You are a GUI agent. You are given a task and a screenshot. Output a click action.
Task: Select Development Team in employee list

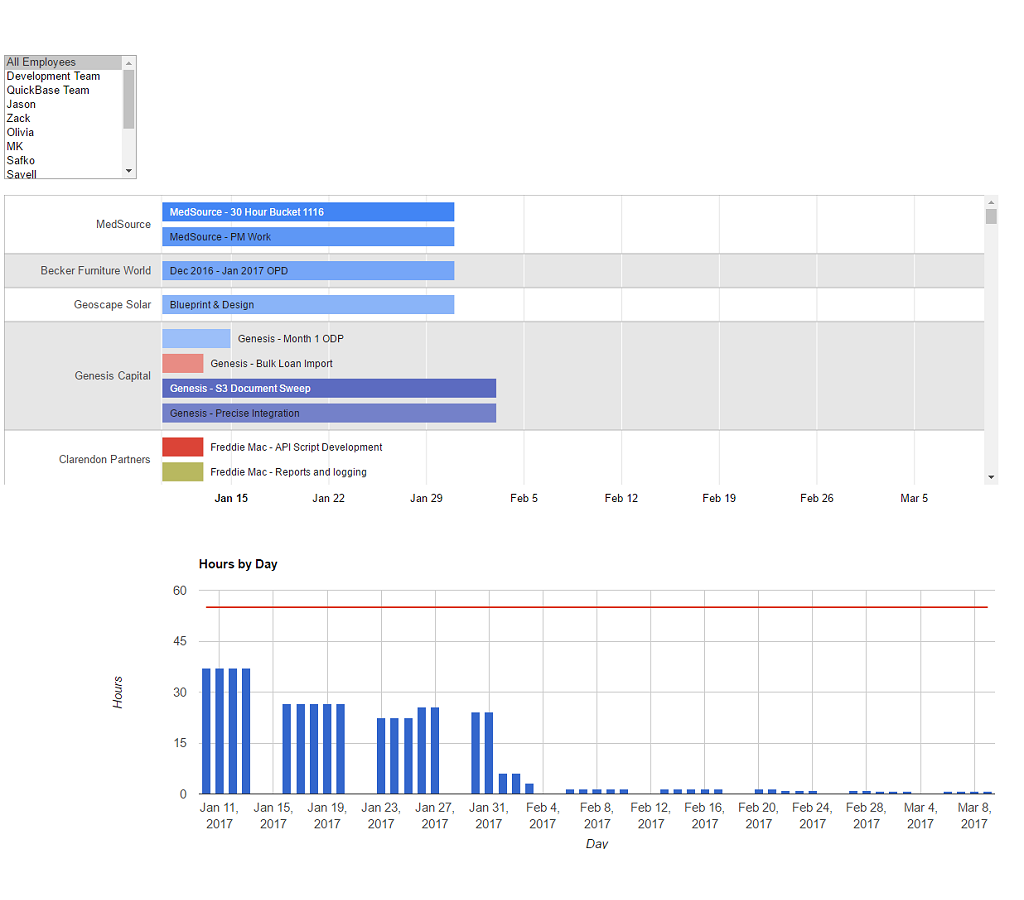click(63, 76)
